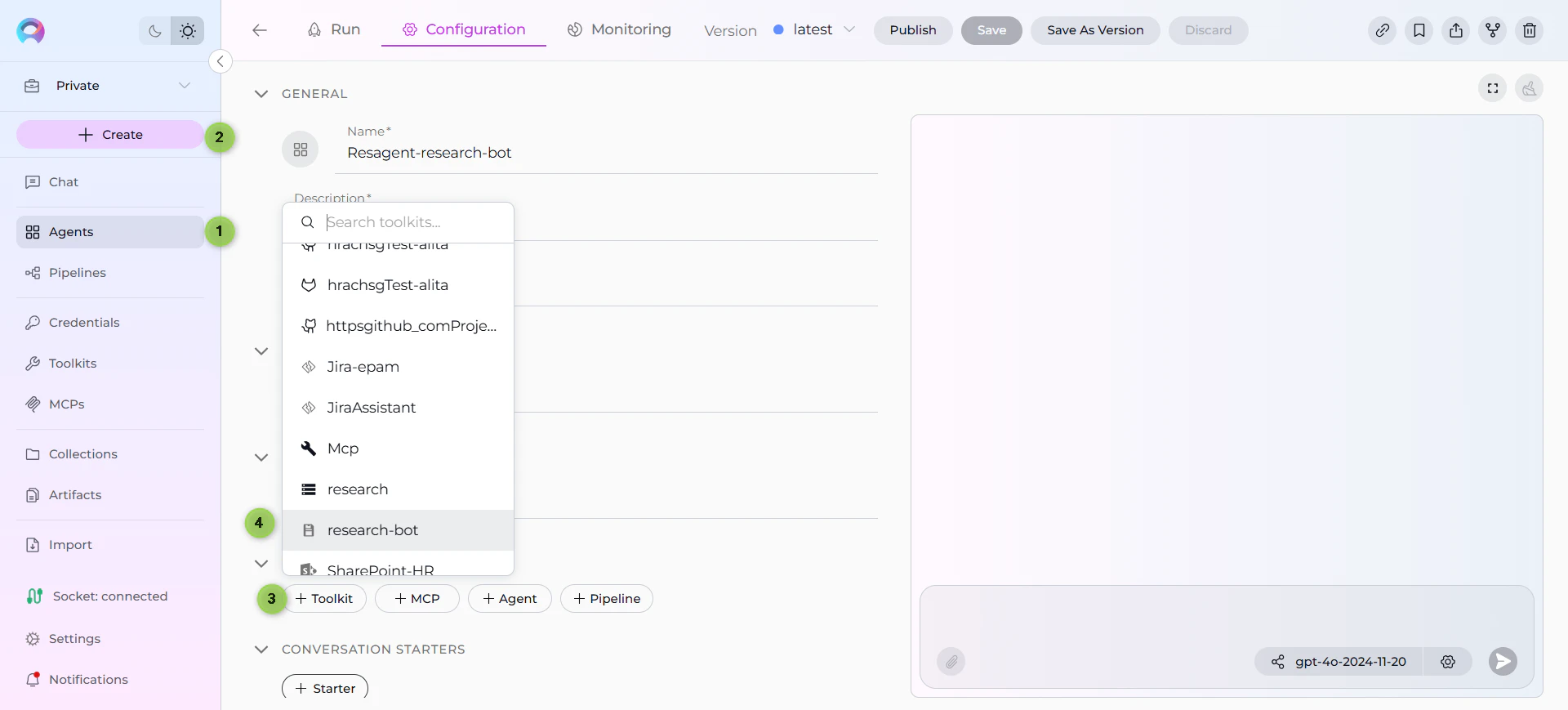Open Credentials page
Image resolution: width=1568 pixels, height=710 pixels.
110,323
